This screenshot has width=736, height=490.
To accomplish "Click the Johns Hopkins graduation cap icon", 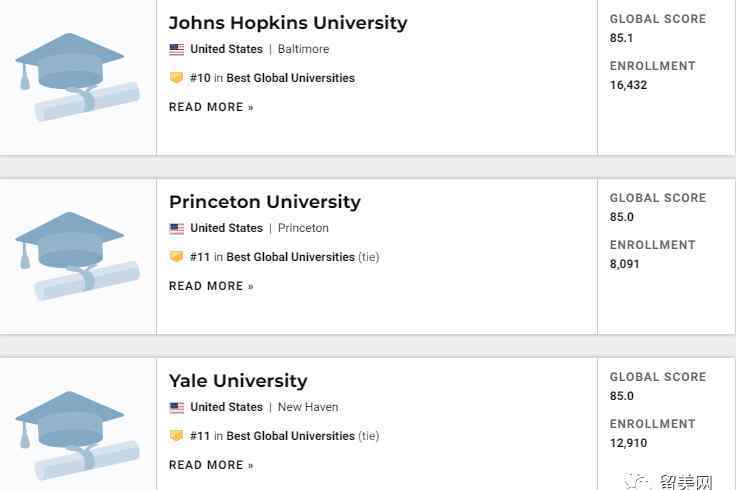I will [78, 77].
